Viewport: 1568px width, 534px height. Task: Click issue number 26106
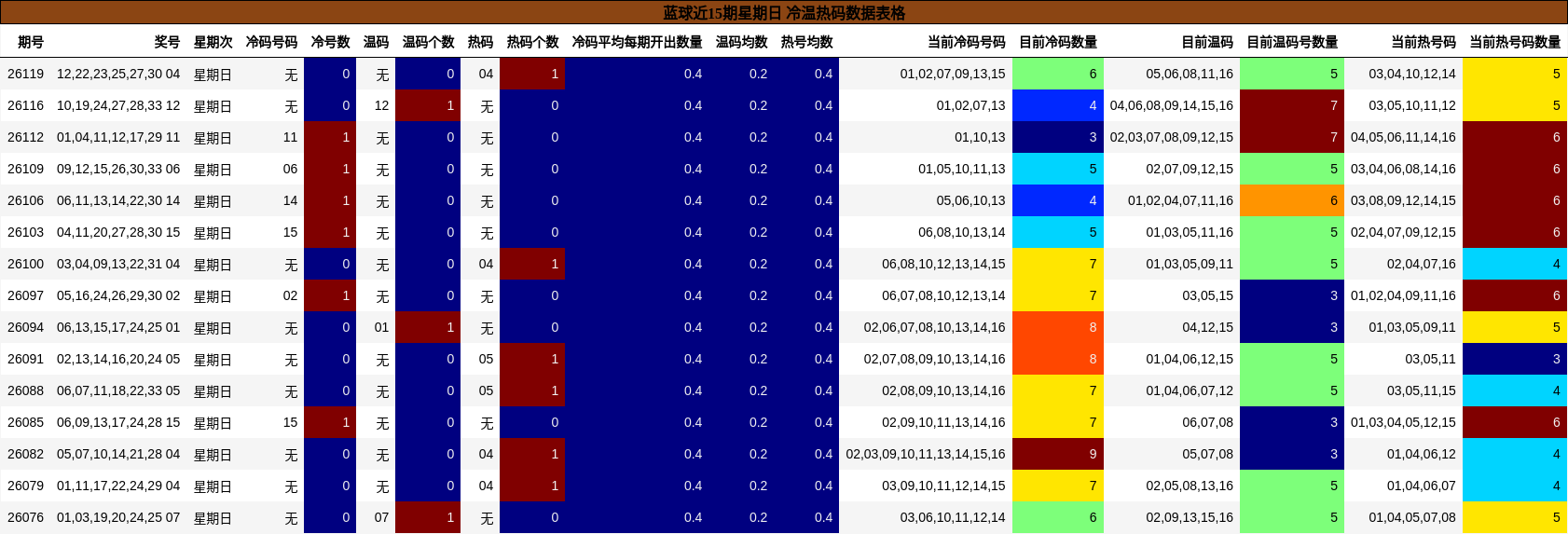pos(25,200)
